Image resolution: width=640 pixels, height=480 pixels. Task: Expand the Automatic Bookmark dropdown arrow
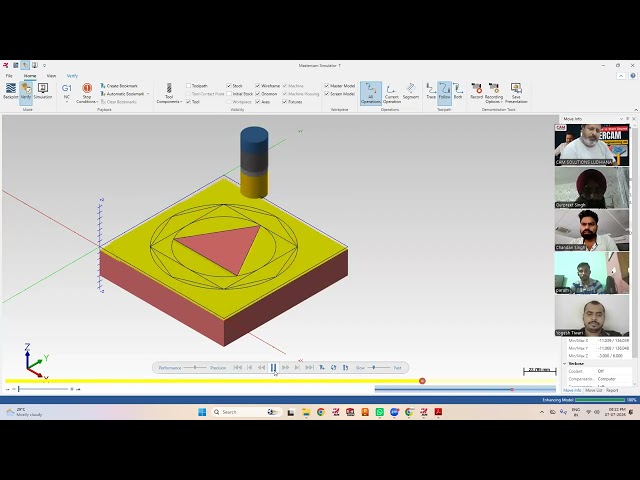point(148,94)
